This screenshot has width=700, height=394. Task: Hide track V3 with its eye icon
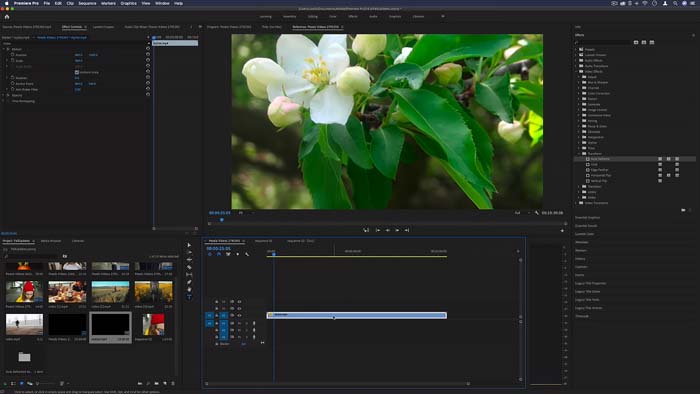239,302
